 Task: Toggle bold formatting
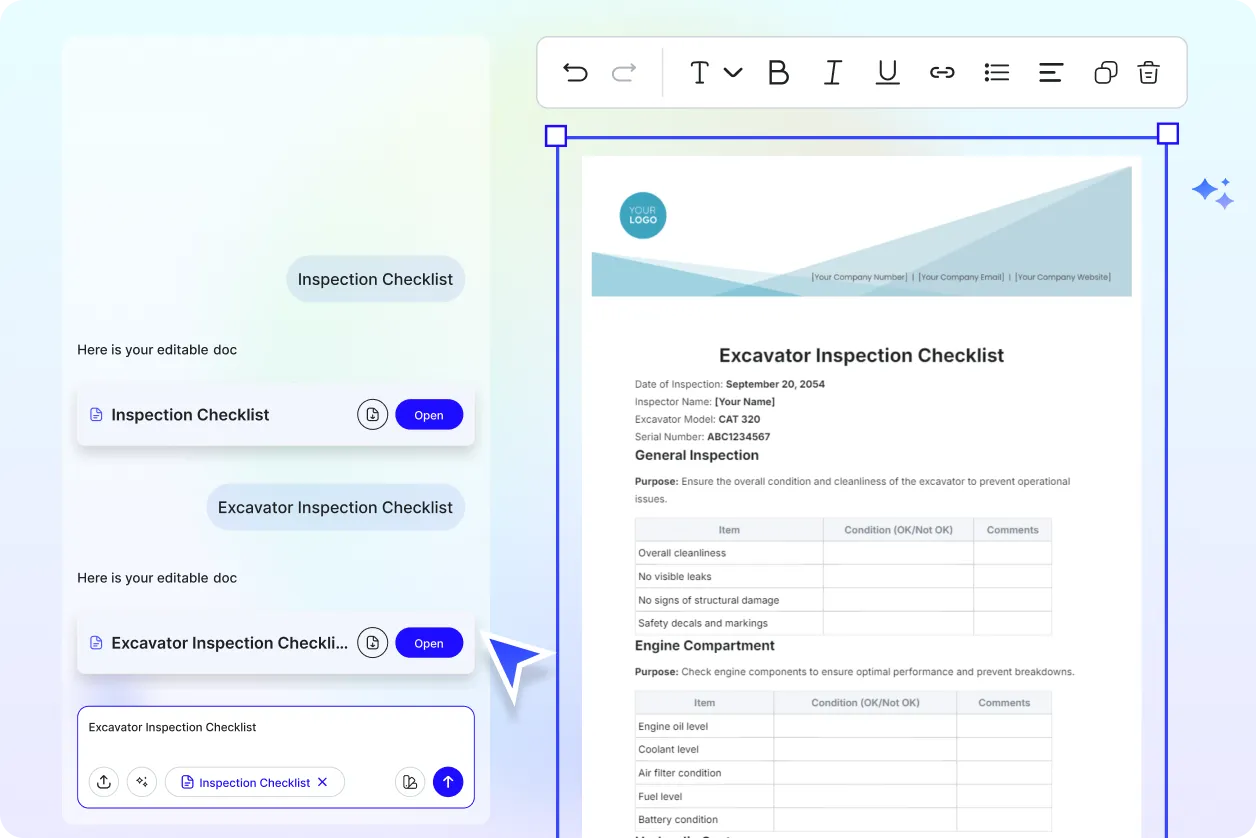click(778, 72)
